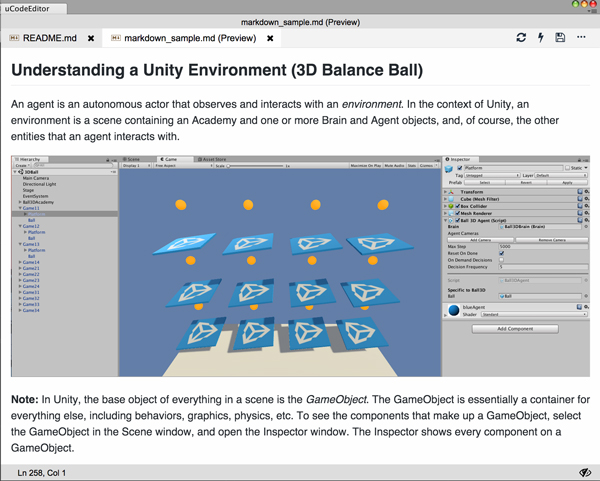Click the green window button
The height and width of the screenshot is (481, 600).
pyautogui.click(x=575, y=4)
